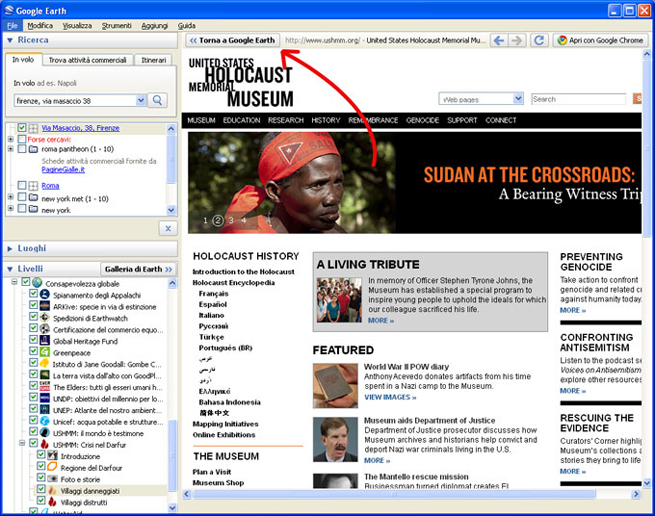Screen dimensions: 655x516
Task: Go back with the browser back arrow
Action: [499, 41]
